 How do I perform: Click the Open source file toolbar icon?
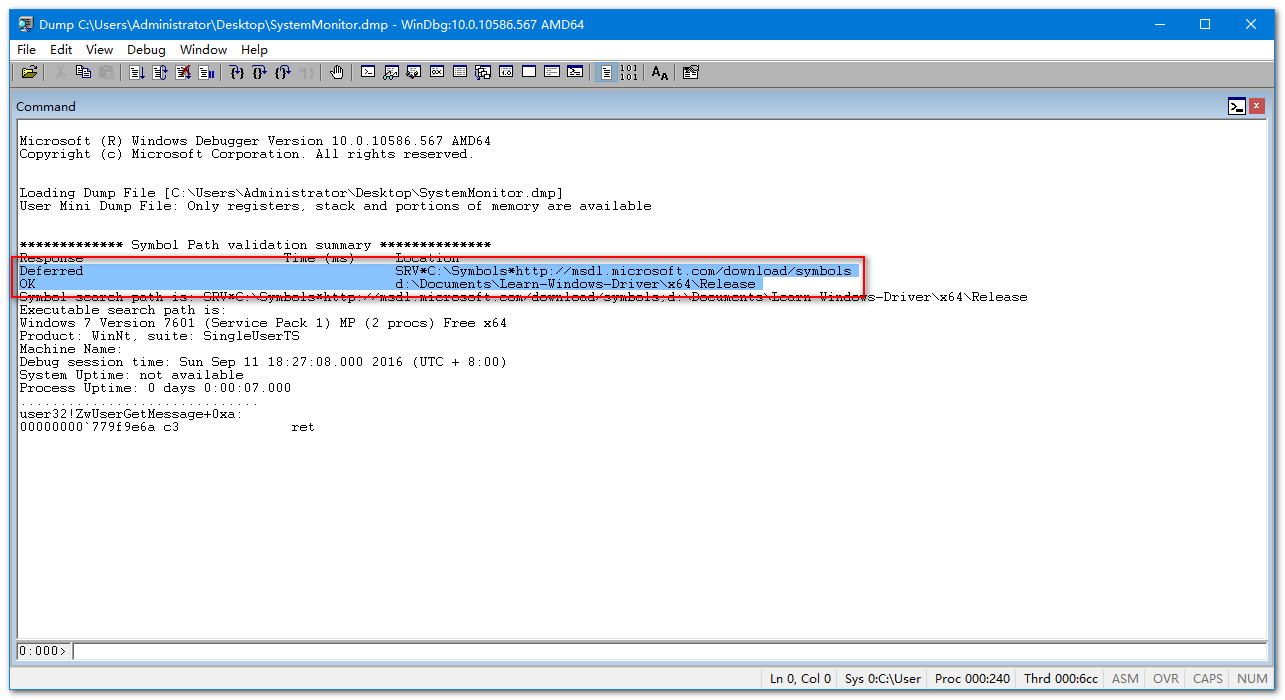point(29,72)
